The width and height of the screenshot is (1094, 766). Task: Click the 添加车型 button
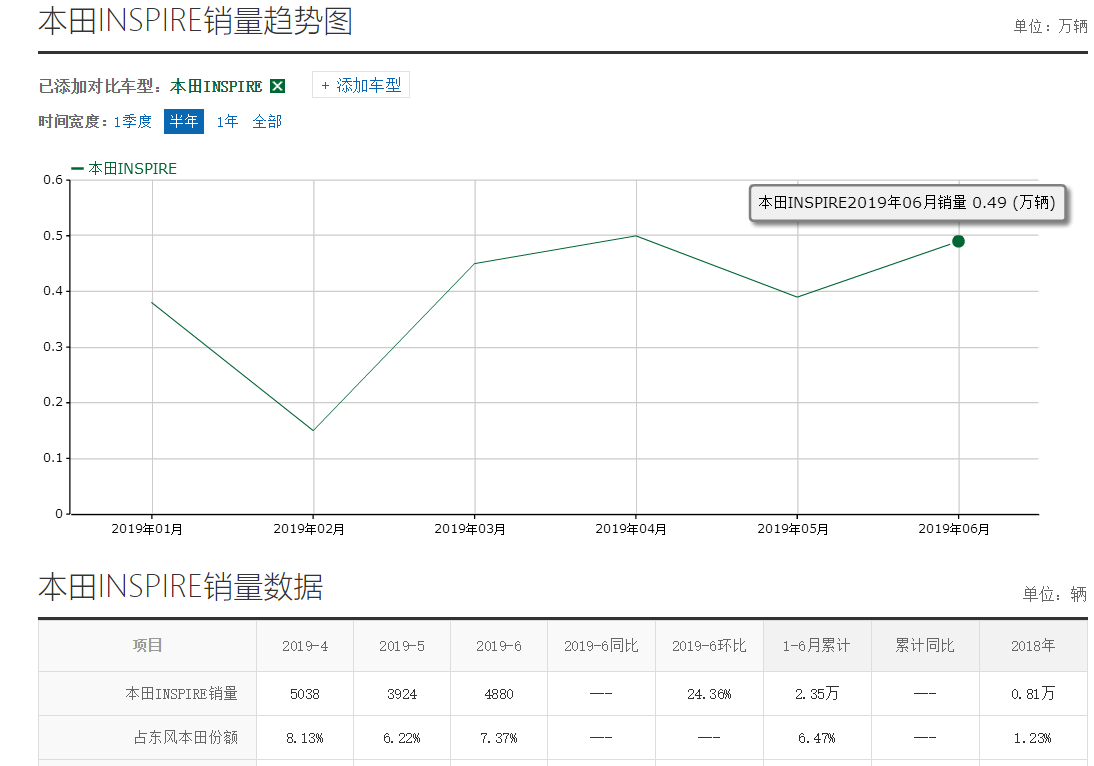tap(361, 85)
